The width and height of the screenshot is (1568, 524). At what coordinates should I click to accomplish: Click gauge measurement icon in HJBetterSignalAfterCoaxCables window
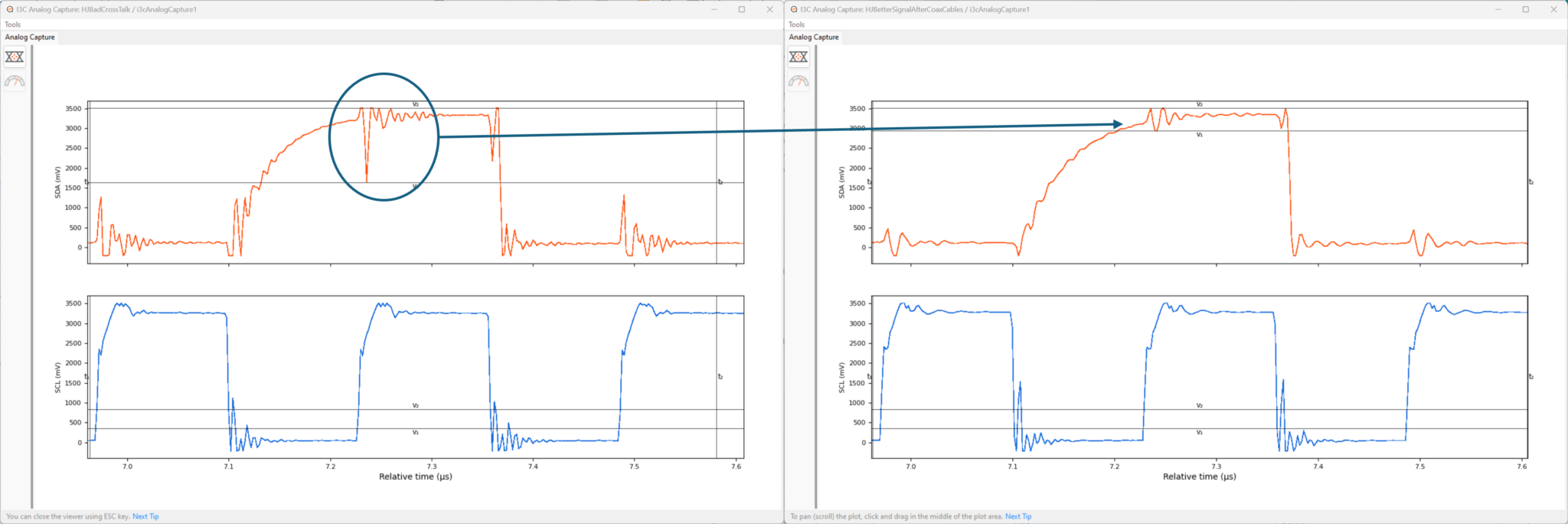(x=799, y=81)
